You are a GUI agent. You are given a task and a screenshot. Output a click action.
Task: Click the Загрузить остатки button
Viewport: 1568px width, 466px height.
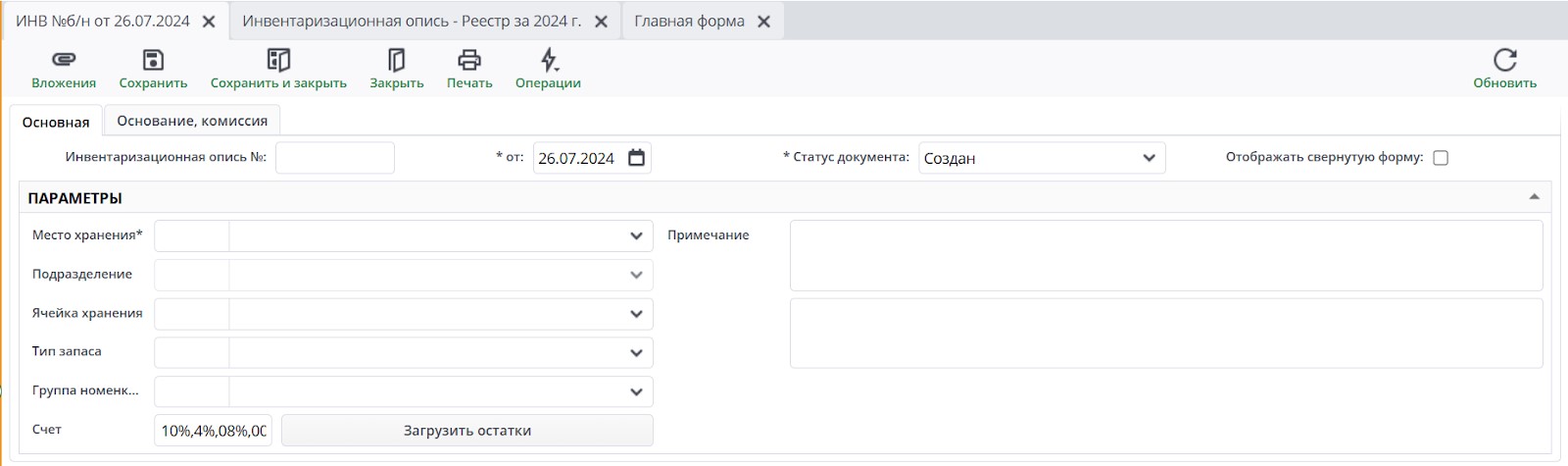pos(466,431)
